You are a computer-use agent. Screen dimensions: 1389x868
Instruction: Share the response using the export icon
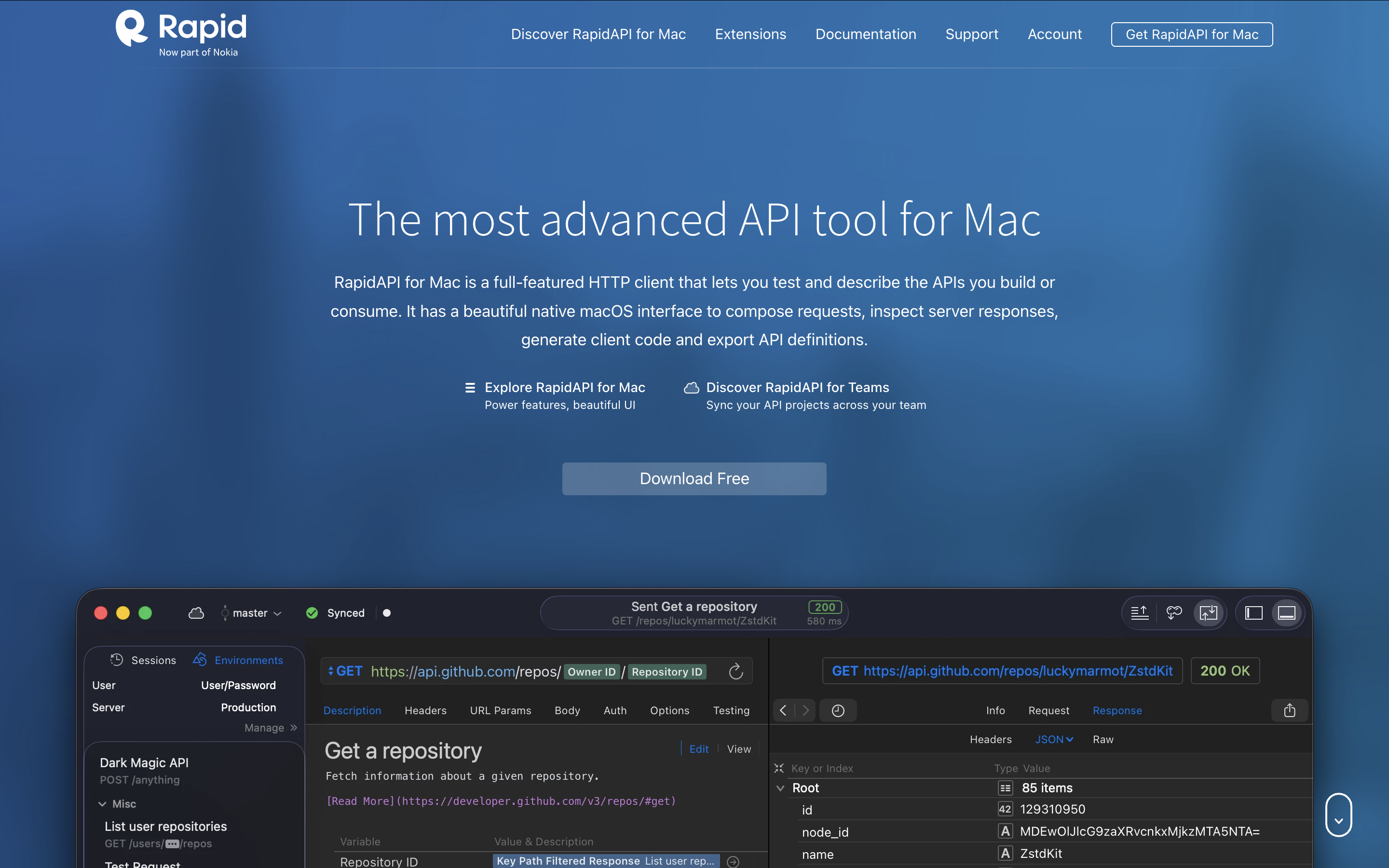click(x=1290, y=710)
